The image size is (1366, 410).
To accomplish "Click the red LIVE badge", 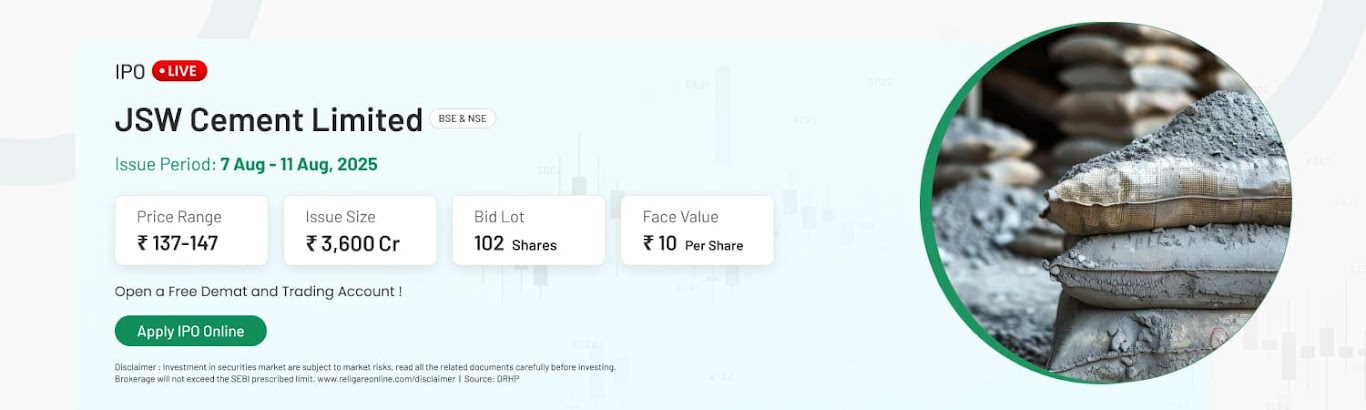I will [x=179, y=71].
